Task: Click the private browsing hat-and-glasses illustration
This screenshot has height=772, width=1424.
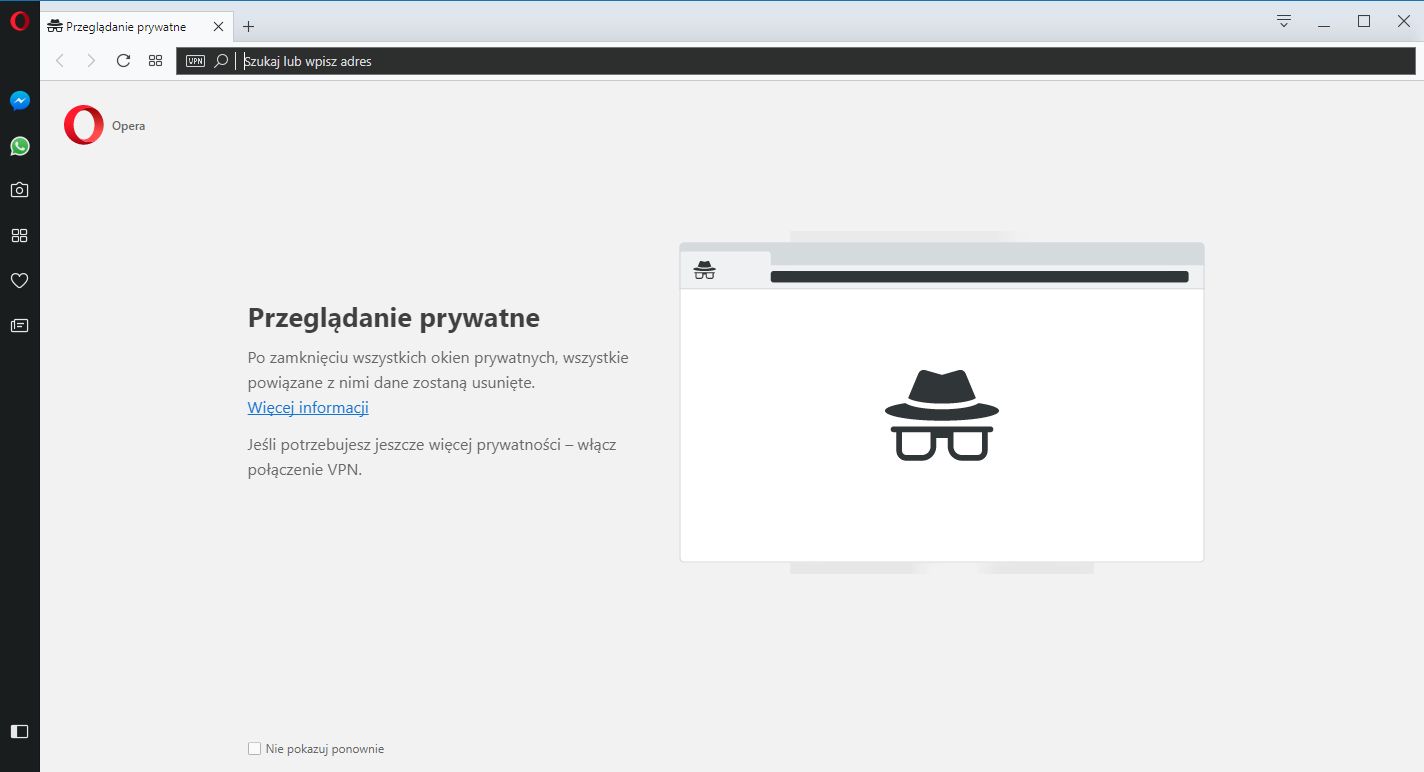Action: (942, 415)
